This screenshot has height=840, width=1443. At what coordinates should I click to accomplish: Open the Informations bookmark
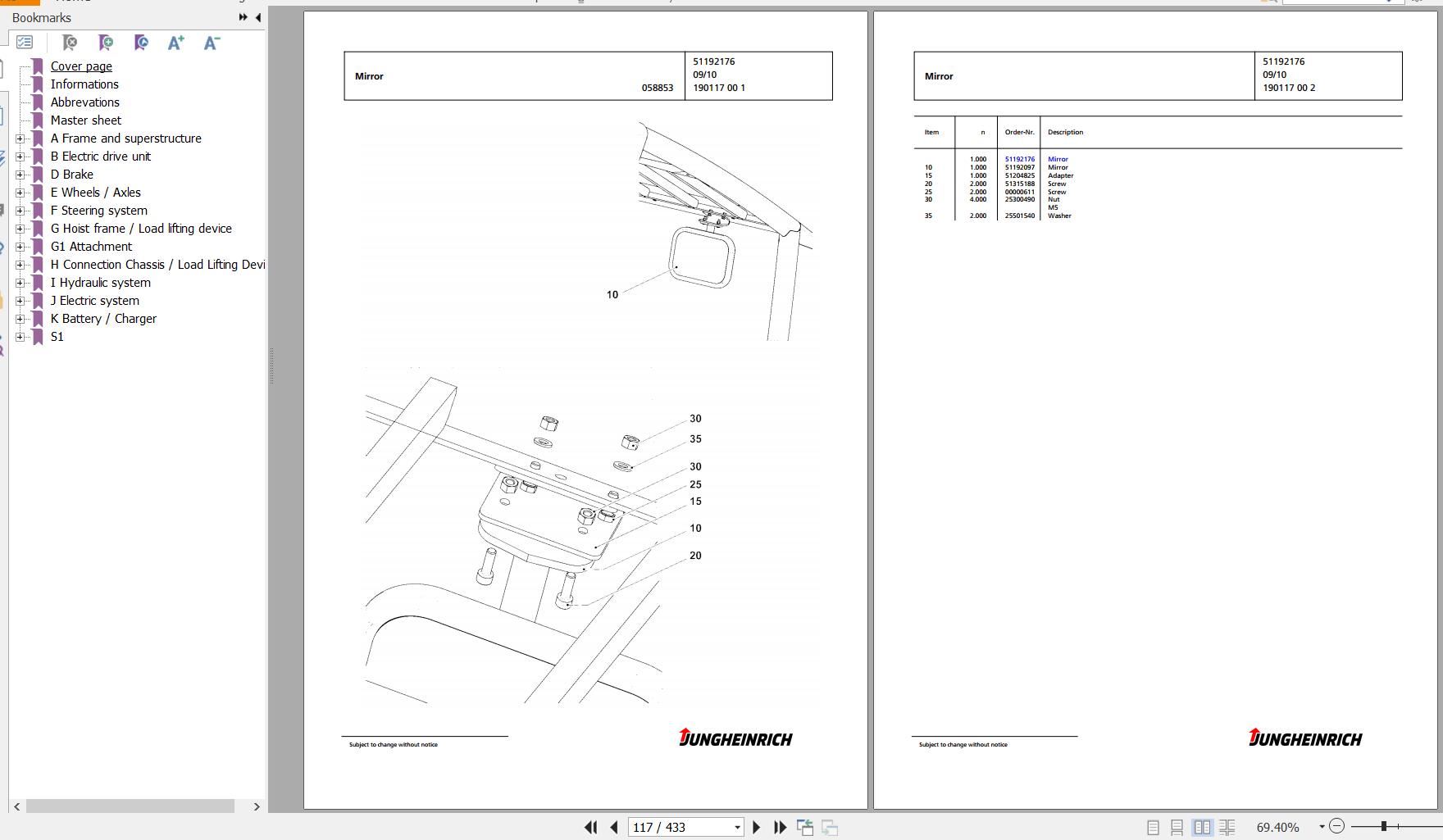(x=84, y=84)
